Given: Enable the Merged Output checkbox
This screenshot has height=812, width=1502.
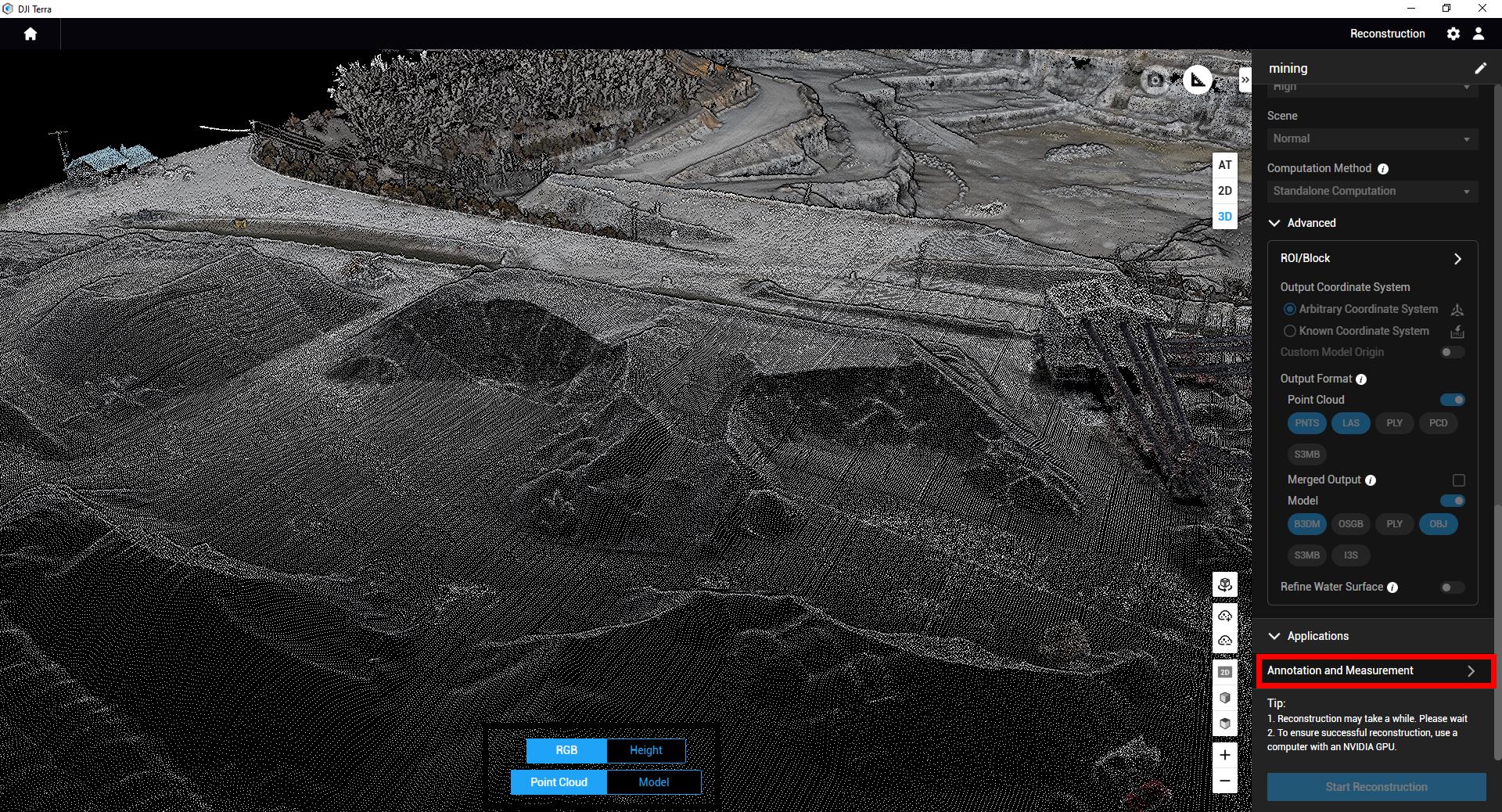Looking at the screenshot, I should (1457, 480).
